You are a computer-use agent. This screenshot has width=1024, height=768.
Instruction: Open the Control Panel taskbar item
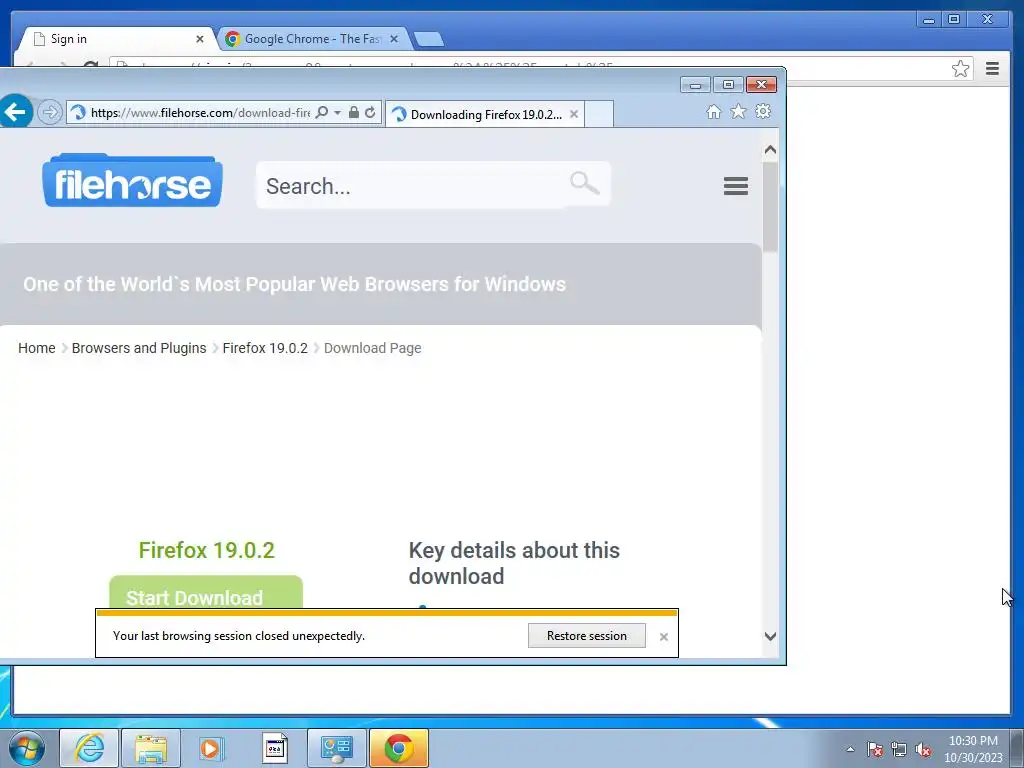336,748
